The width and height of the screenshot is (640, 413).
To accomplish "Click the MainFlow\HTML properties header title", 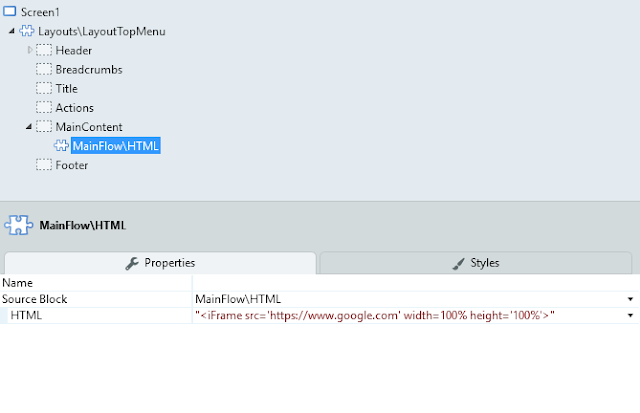I will pos(82,225).
